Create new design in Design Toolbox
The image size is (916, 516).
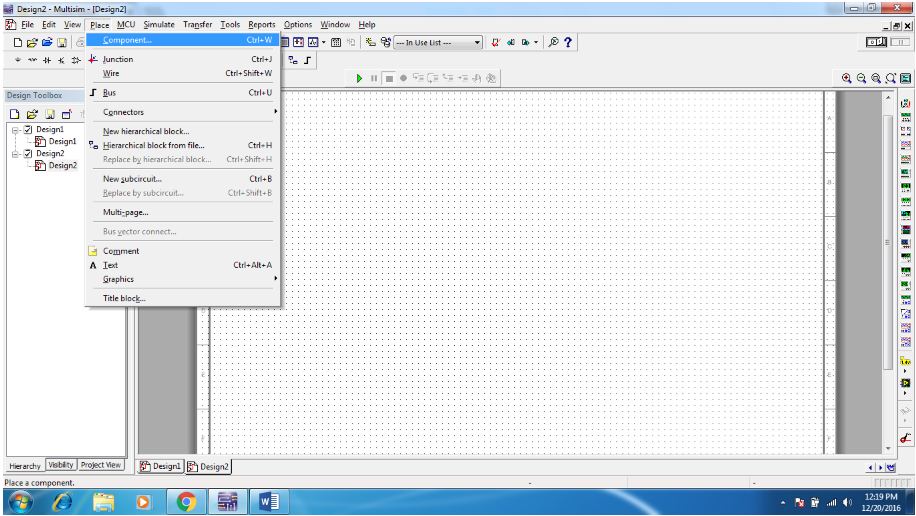pyautogui.click(x=15, y=114)
